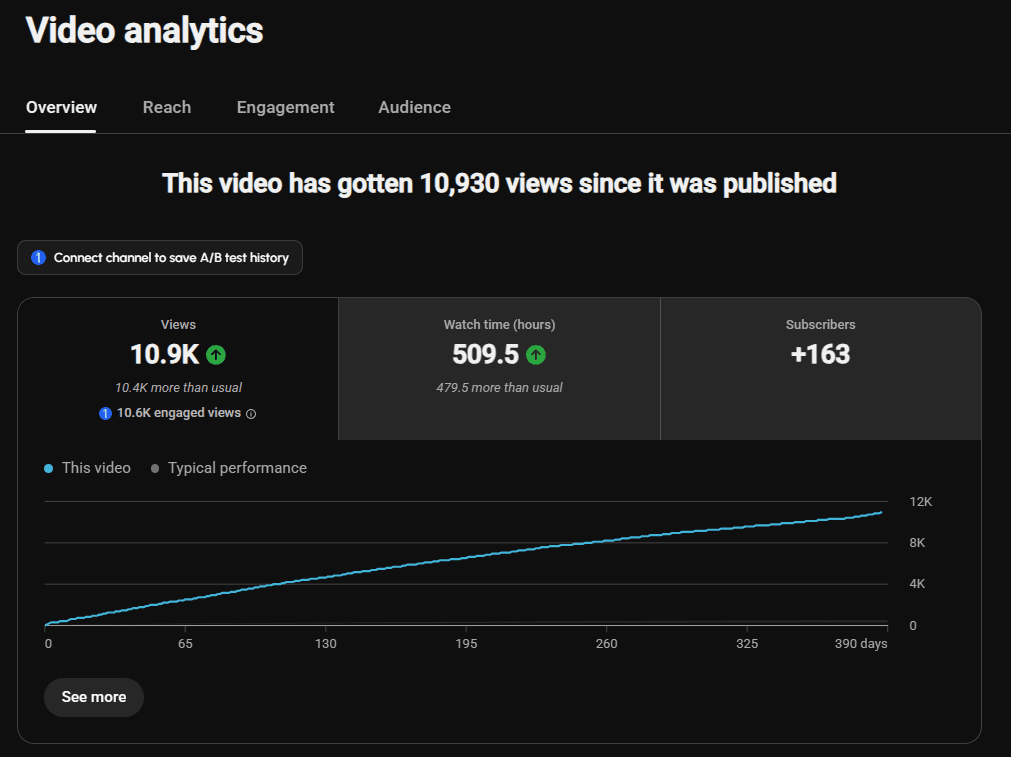Viewport: 1011px width, 757px height.
Task: Click the blue This video legend dot
Action: tap(48, 469)
